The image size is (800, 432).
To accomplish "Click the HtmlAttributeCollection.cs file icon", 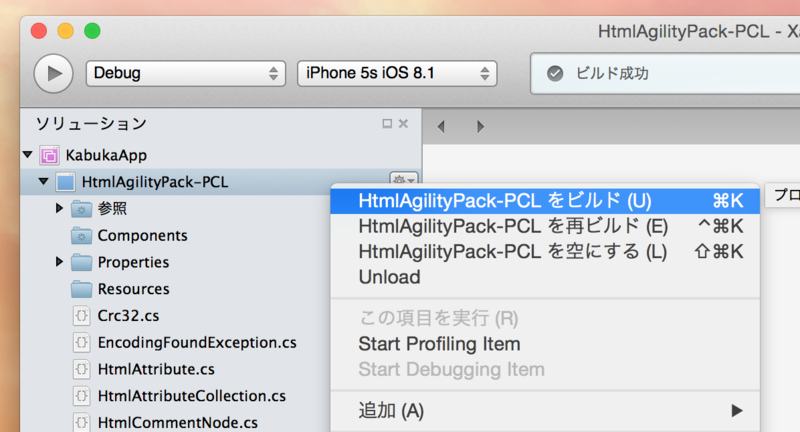I will 82,396.
